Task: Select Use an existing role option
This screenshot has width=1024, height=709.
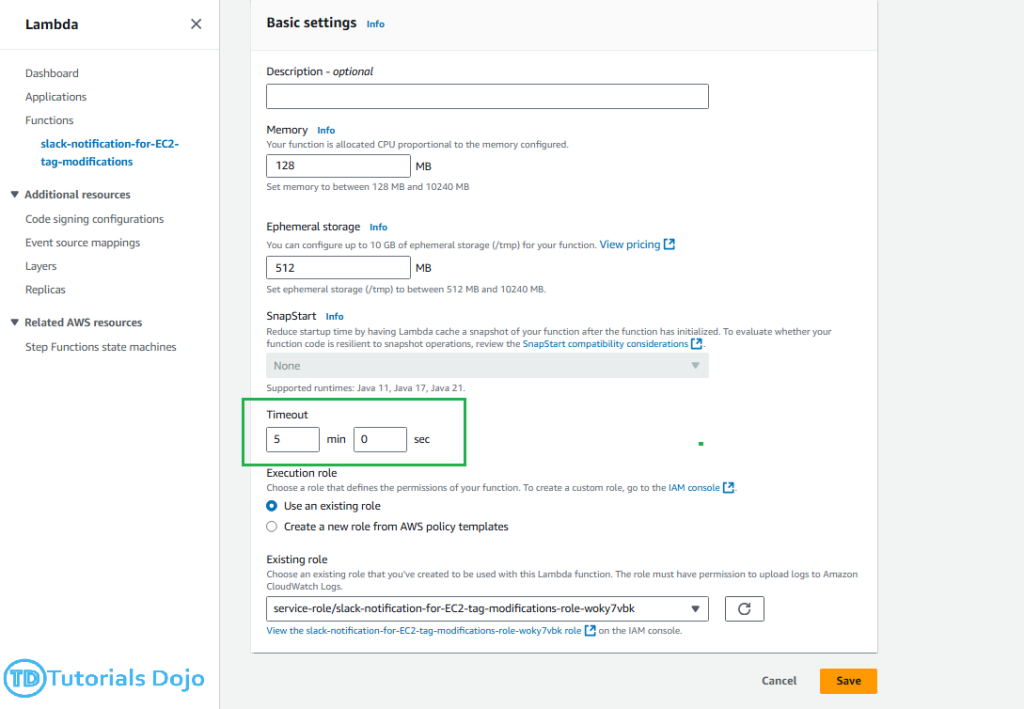Action: point(272,506)
